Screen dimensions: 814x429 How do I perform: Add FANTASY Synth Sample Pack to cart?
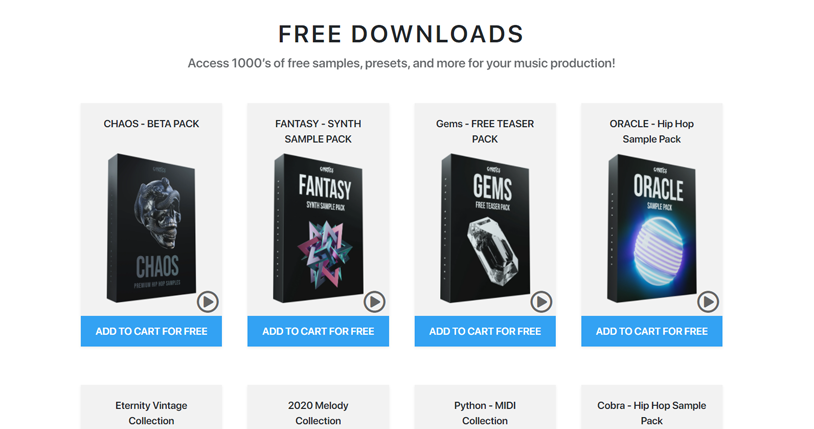pos(318,331)
